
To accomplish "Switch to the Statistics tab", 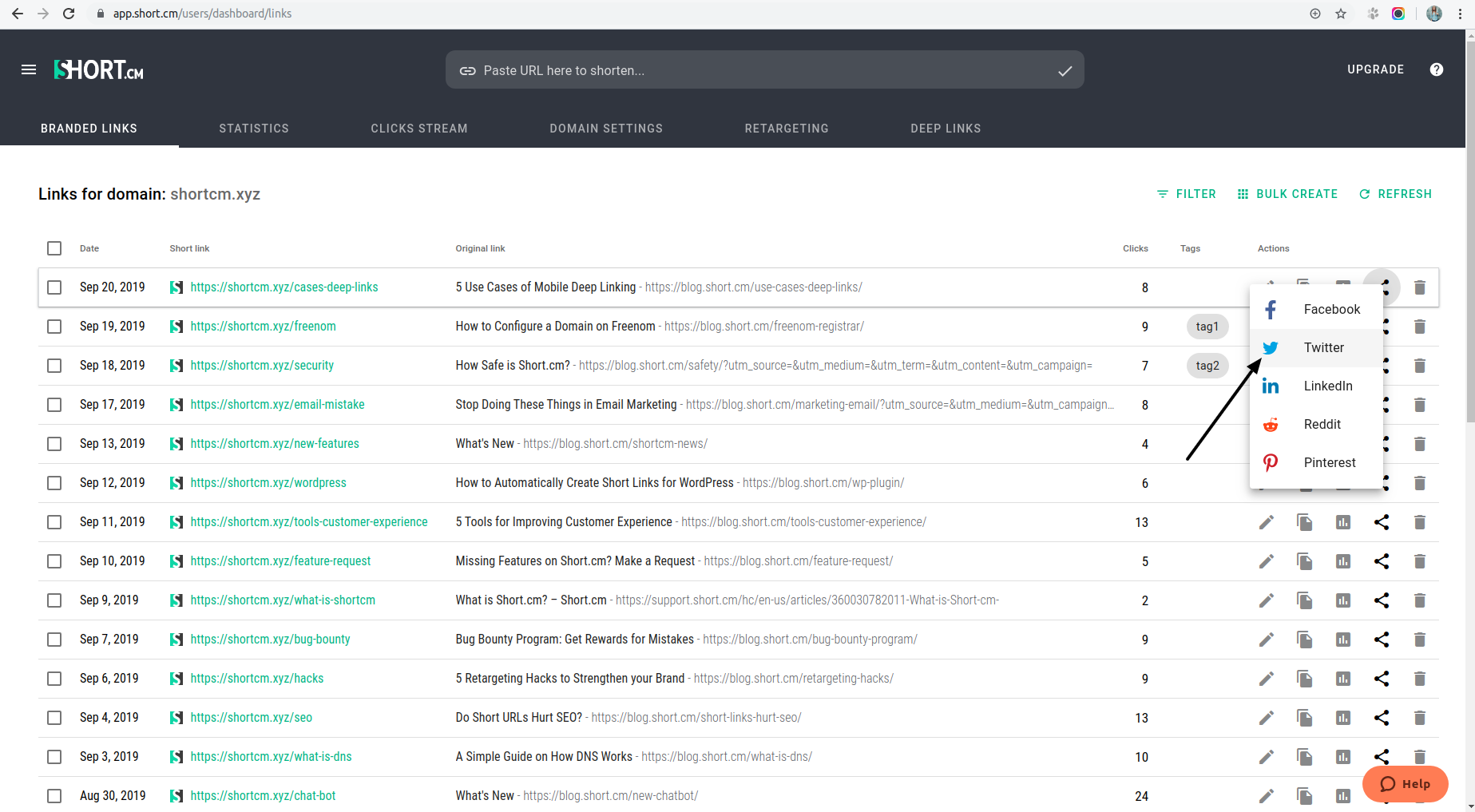I will (x=254, y=129).
